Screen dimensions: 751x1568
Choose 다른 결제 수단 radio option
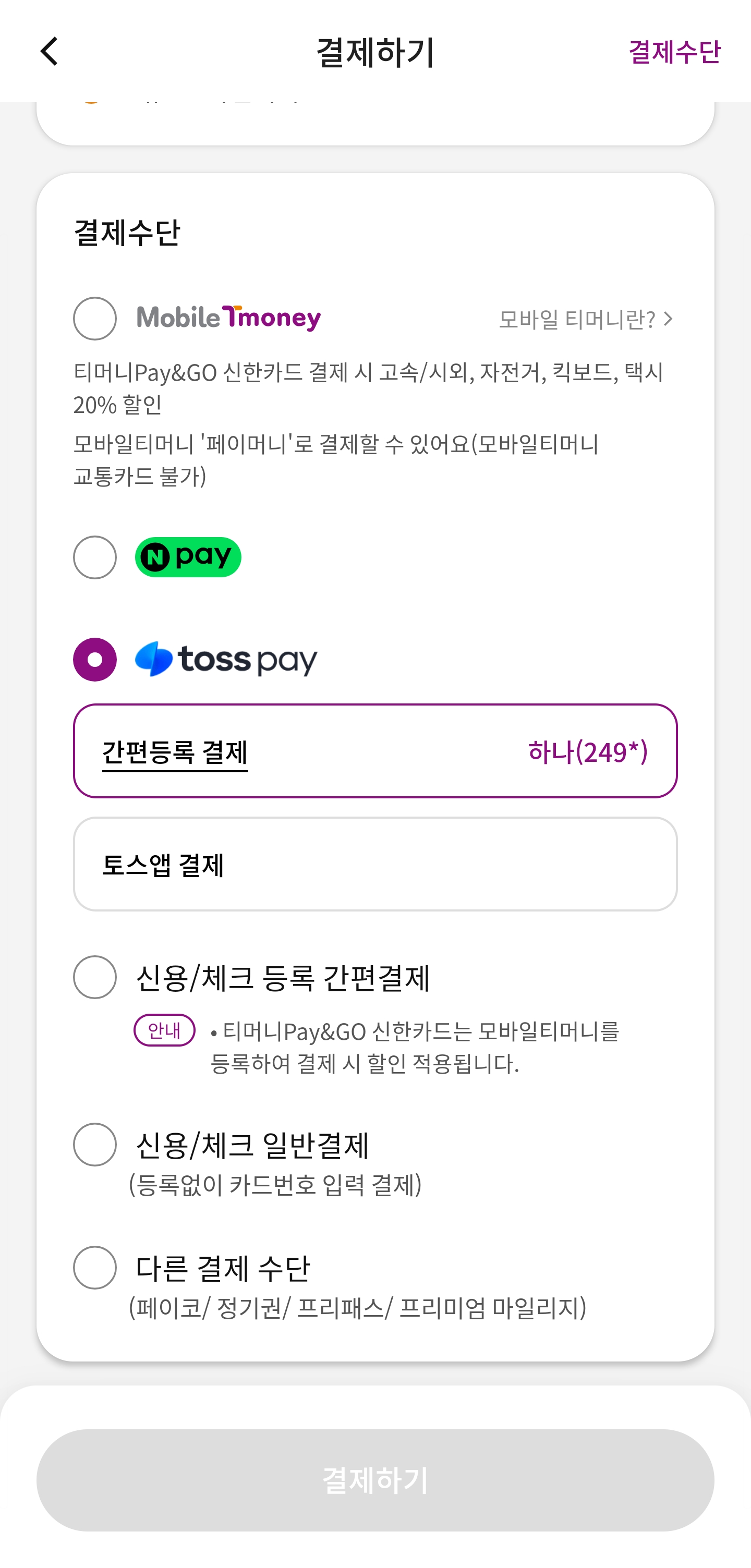coord(95,1267)
